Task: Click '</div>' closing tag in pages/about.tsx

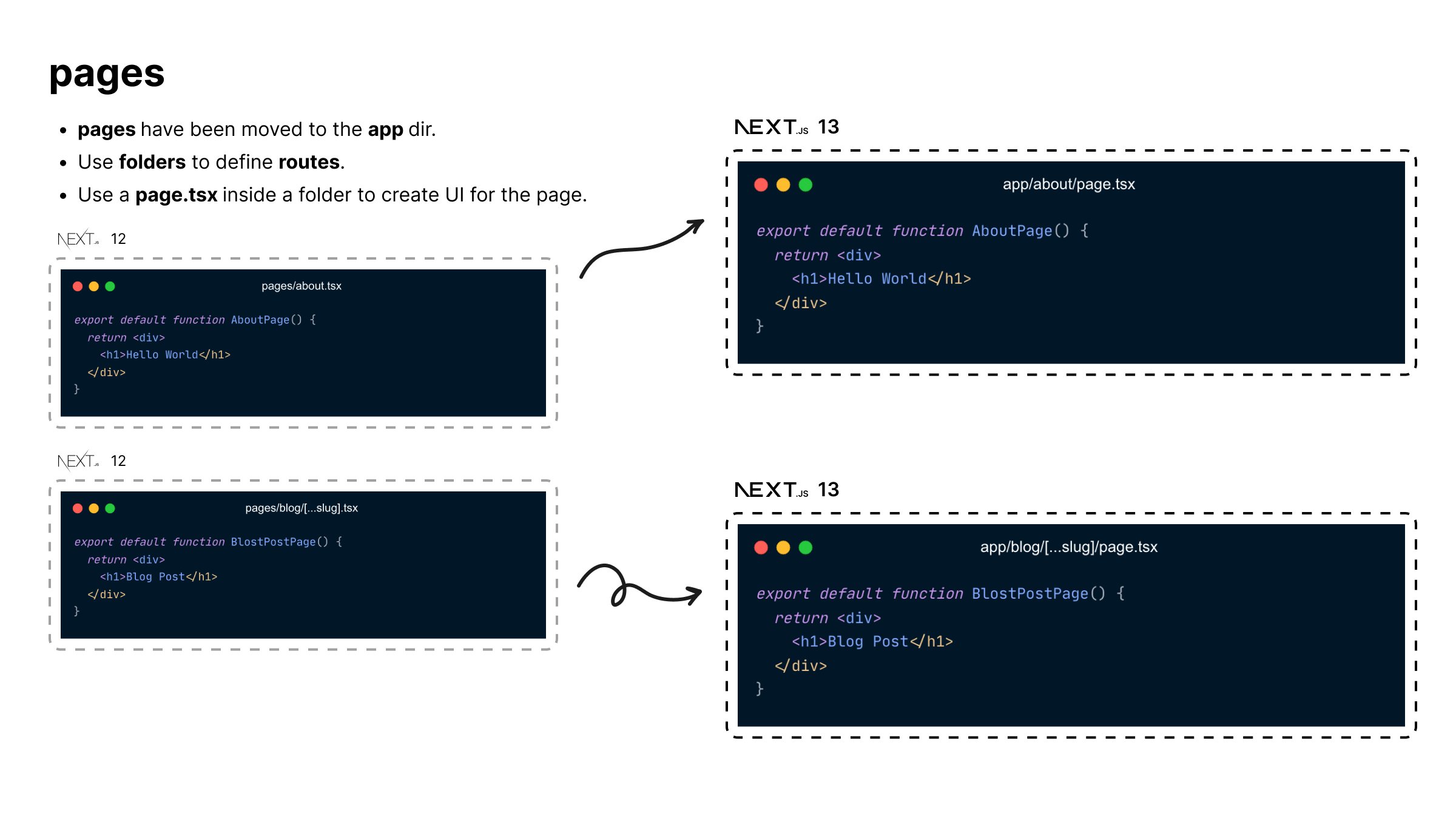Action: 106,372
